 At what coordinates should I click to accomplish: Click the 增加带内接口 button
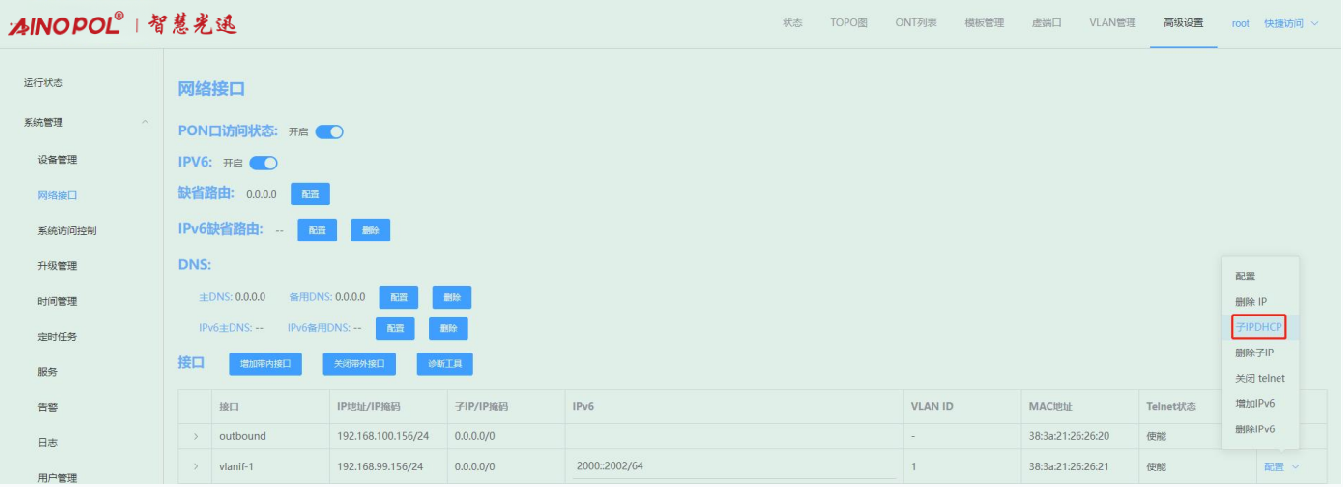pyautogui.click(x=265, y=364)
